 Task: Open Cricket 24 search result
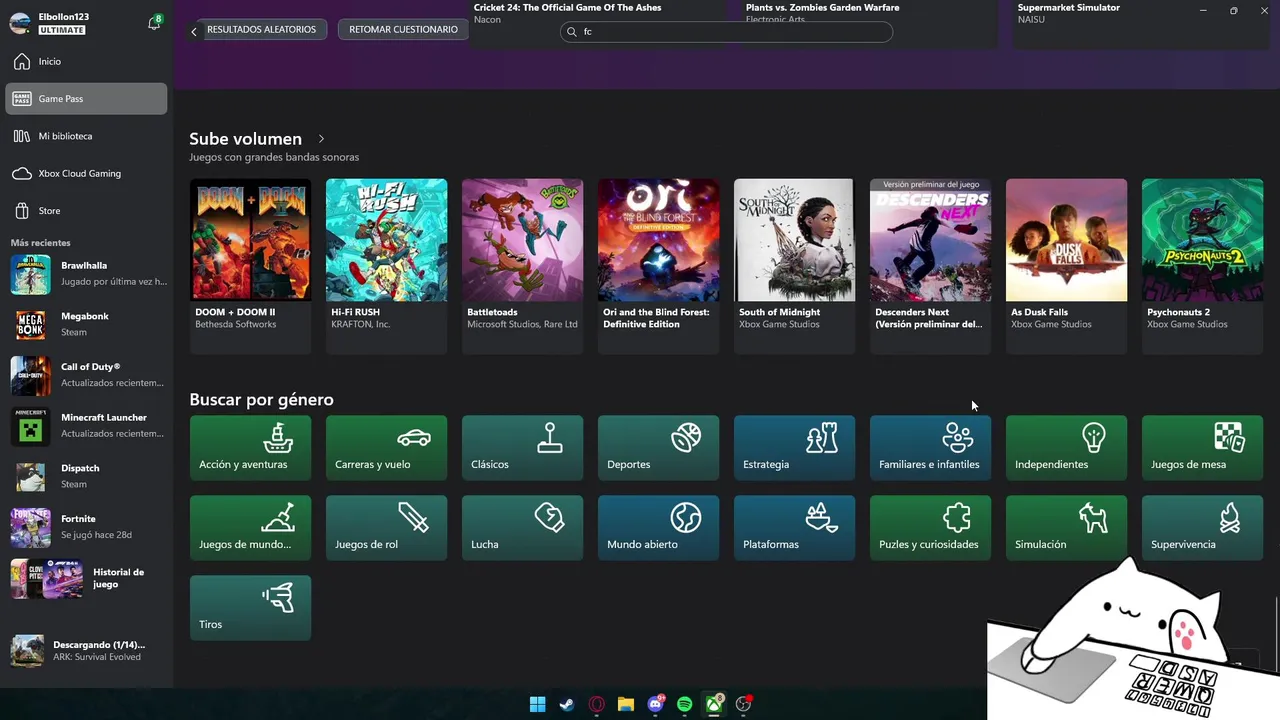[x=598, y=23]
